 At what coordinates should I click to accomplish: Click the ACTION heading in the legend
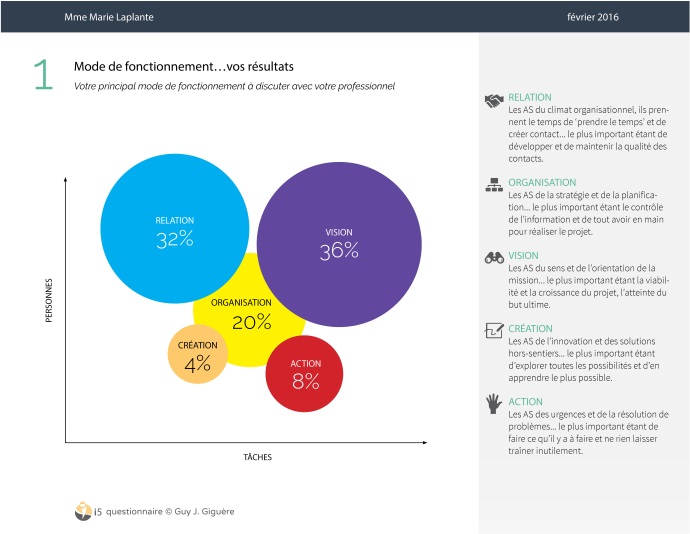click(525, 402)
